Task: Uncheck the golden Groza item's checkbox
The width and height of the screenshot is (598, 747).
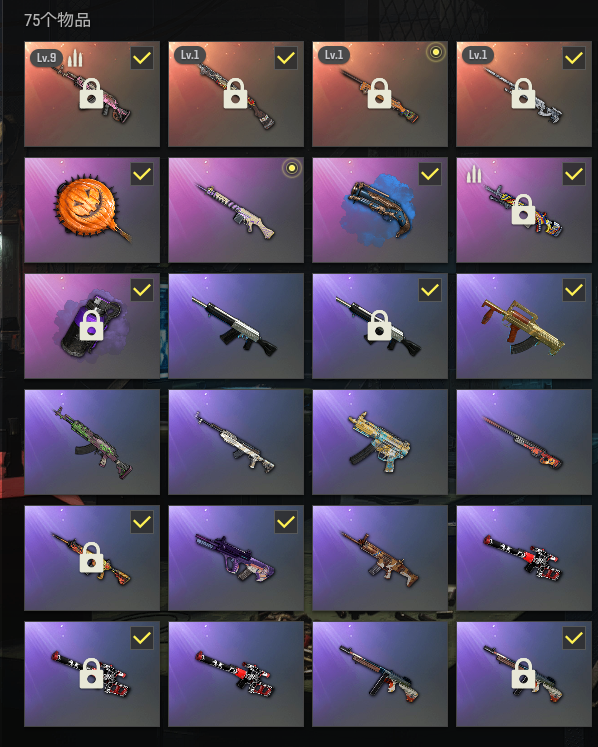Action: (574, 290)
